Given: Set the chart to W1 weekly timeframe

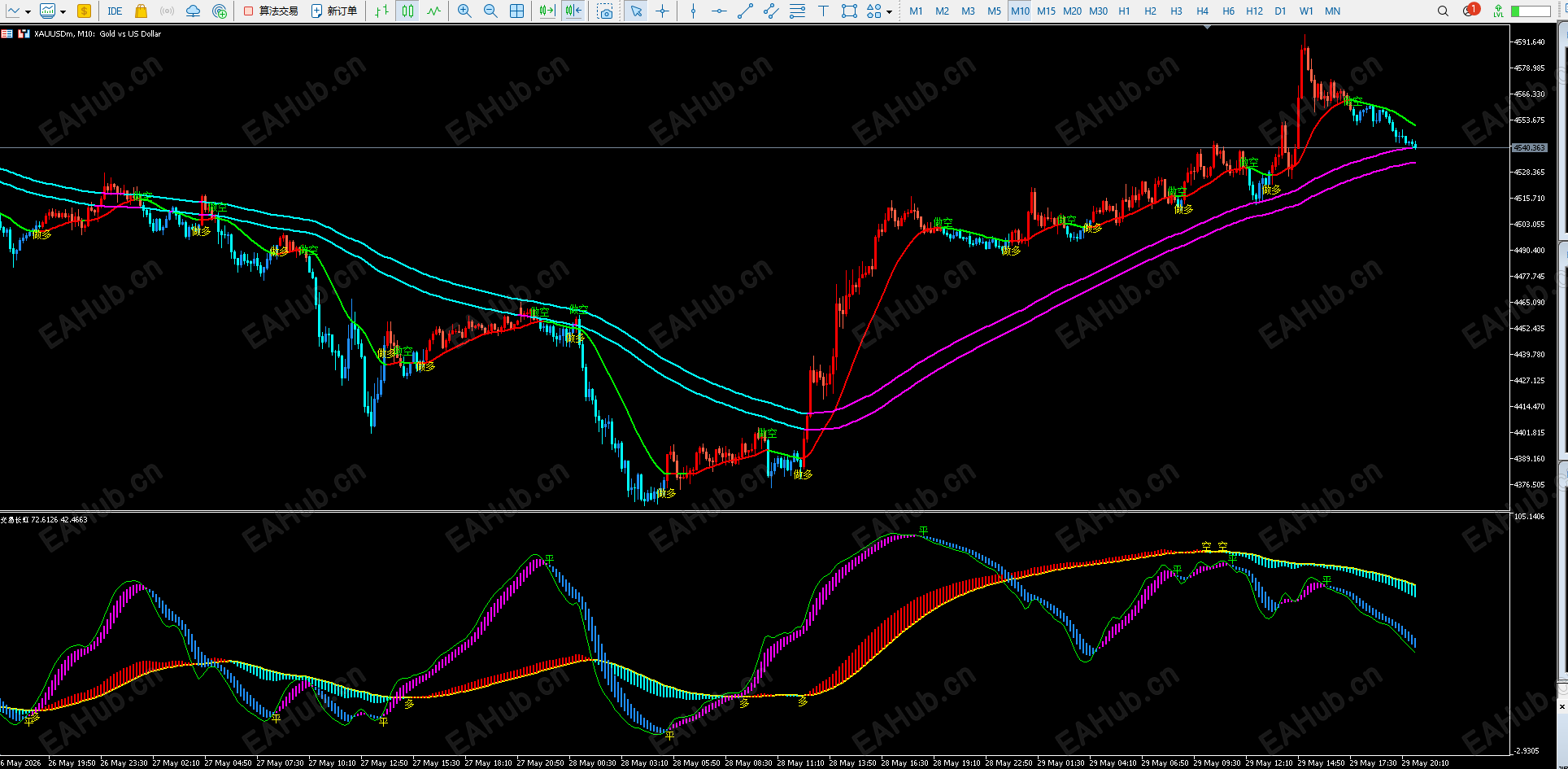Looking at the screenshot, I should point(1306,11).
